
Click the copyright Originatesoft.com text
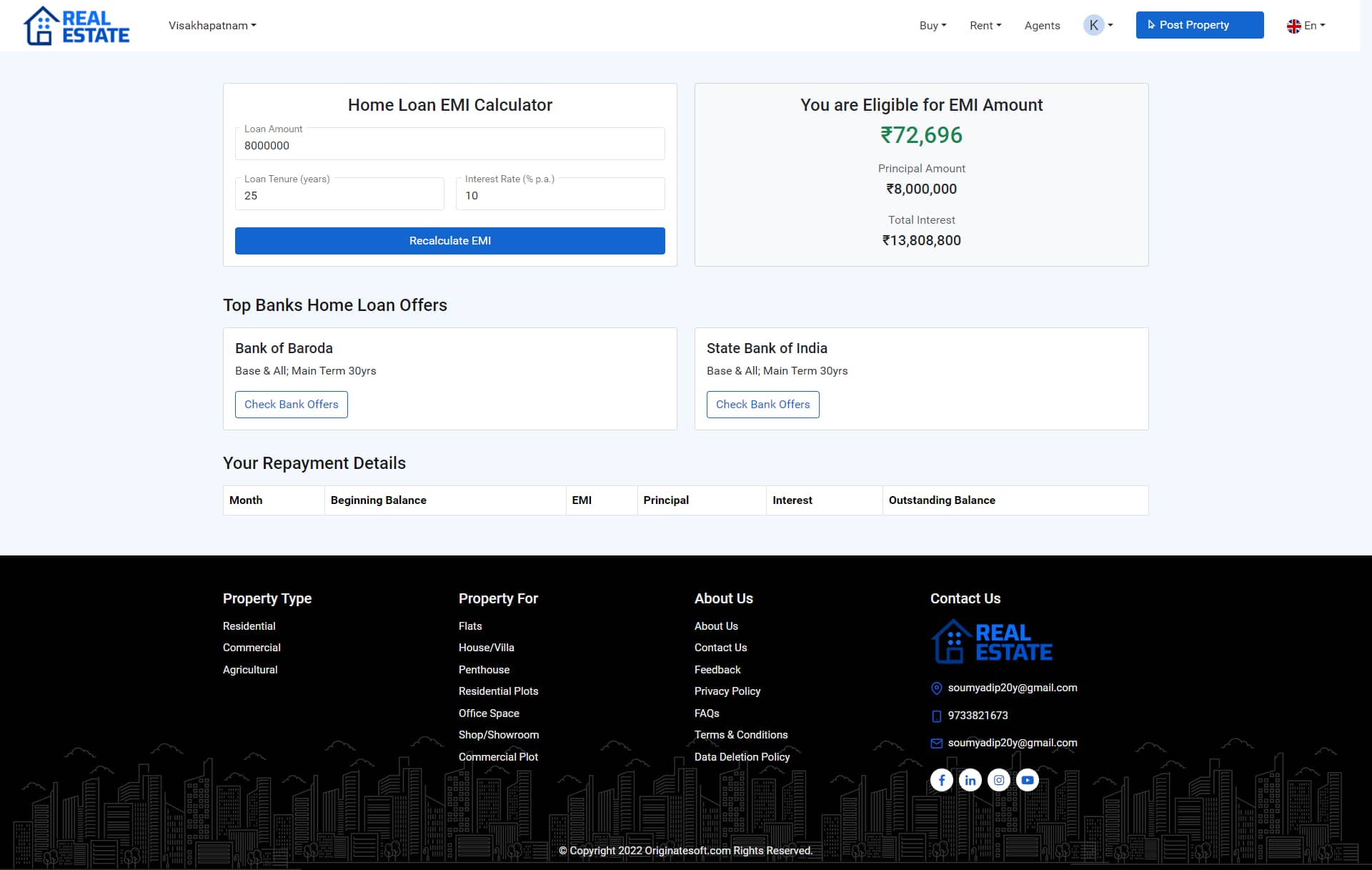pos(686,851)
